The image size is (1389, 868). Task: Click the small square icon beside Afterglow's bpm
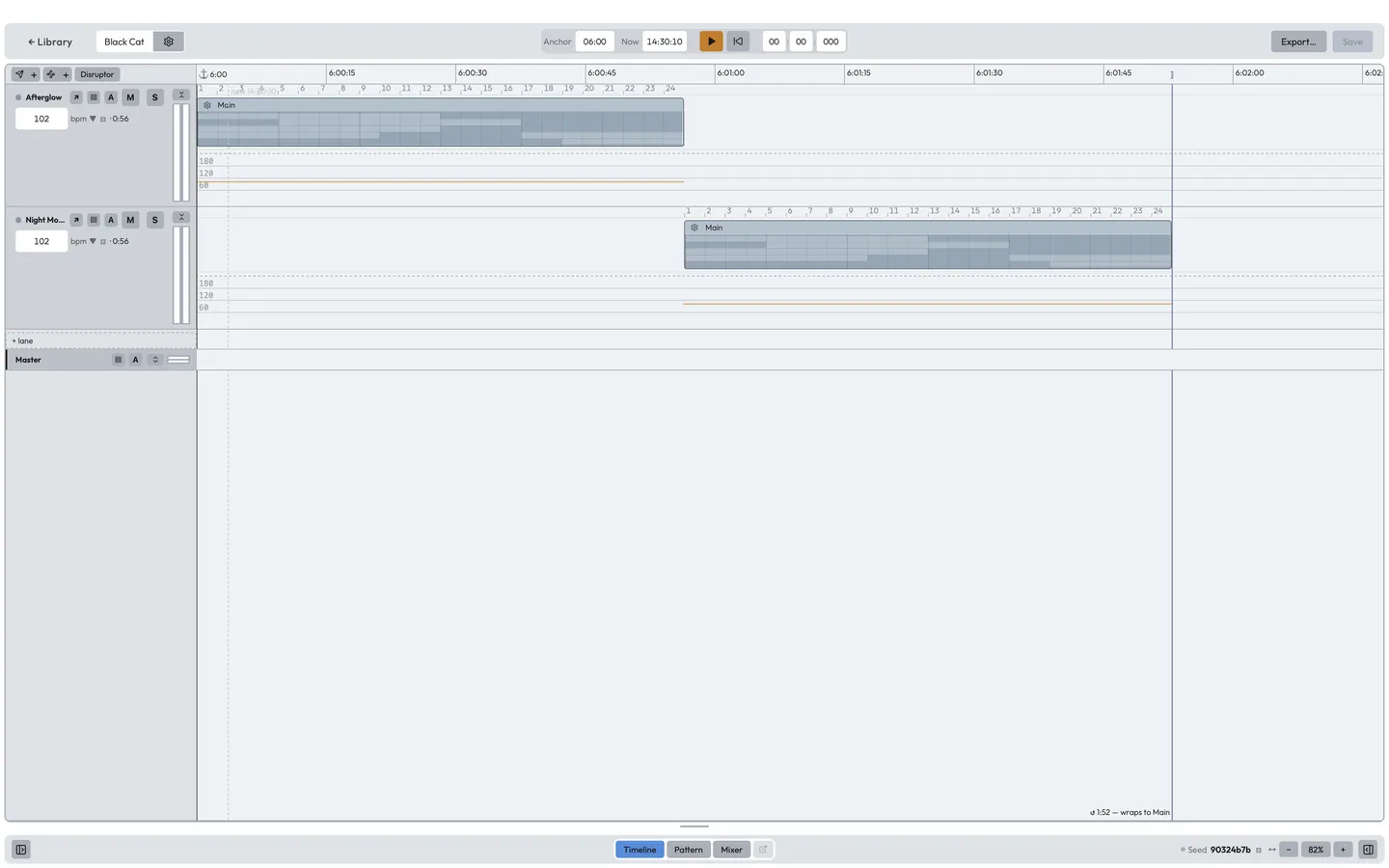[103, 120]
